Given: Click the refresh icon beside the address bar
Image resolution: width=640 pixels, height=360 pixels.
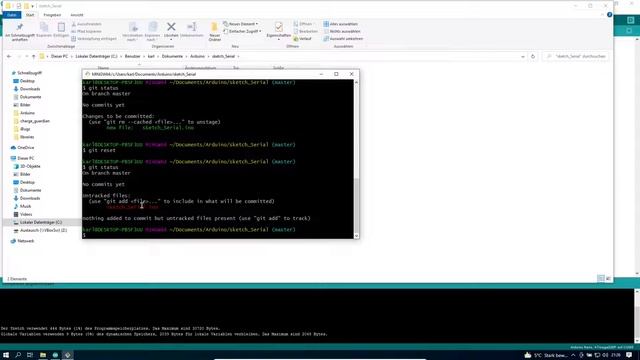Looking at the screenshot, I should click(x=533, y=57).
